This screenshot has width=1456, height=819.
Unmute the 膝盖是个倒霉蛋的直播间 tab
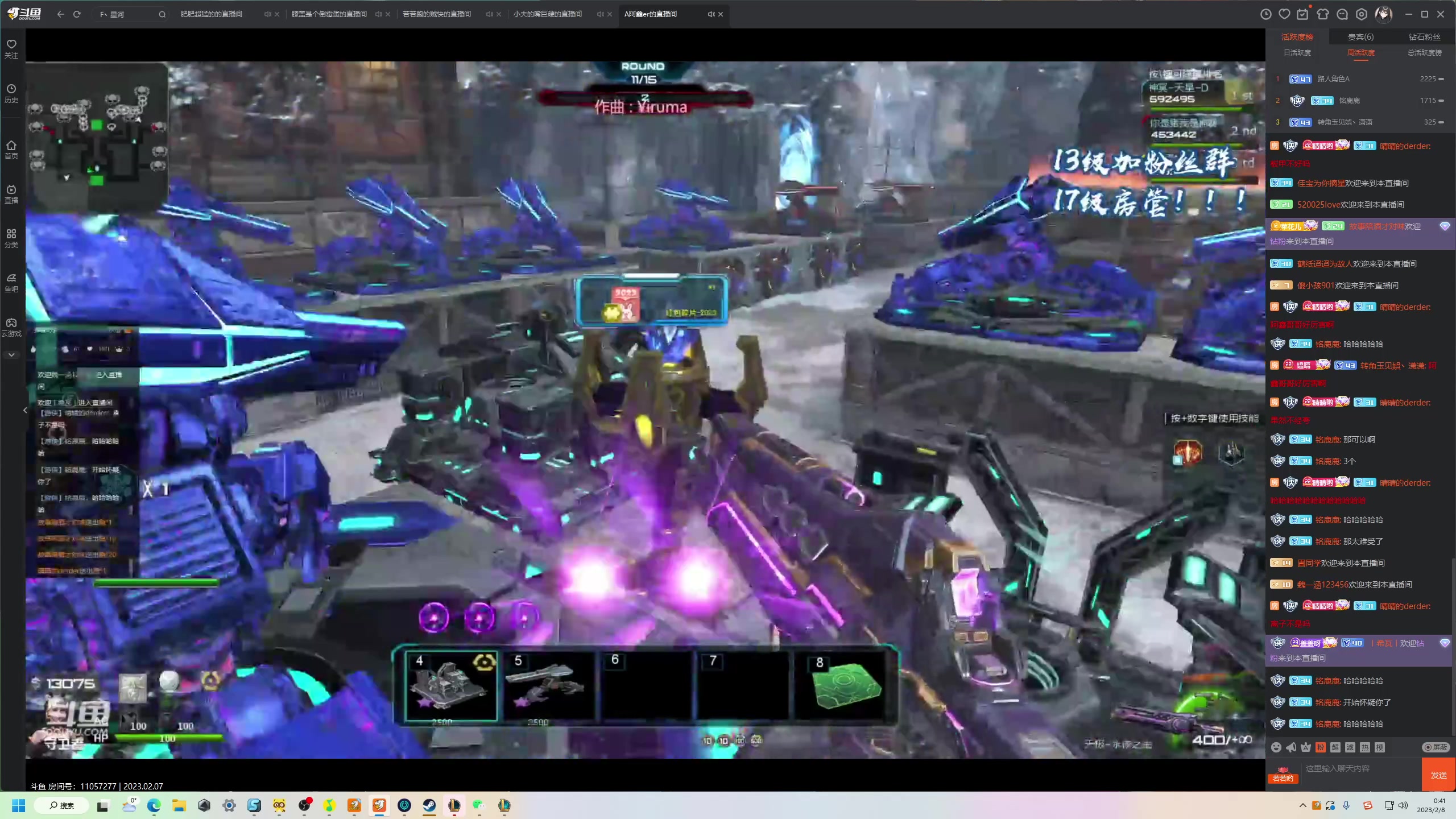tap(378, 14)
